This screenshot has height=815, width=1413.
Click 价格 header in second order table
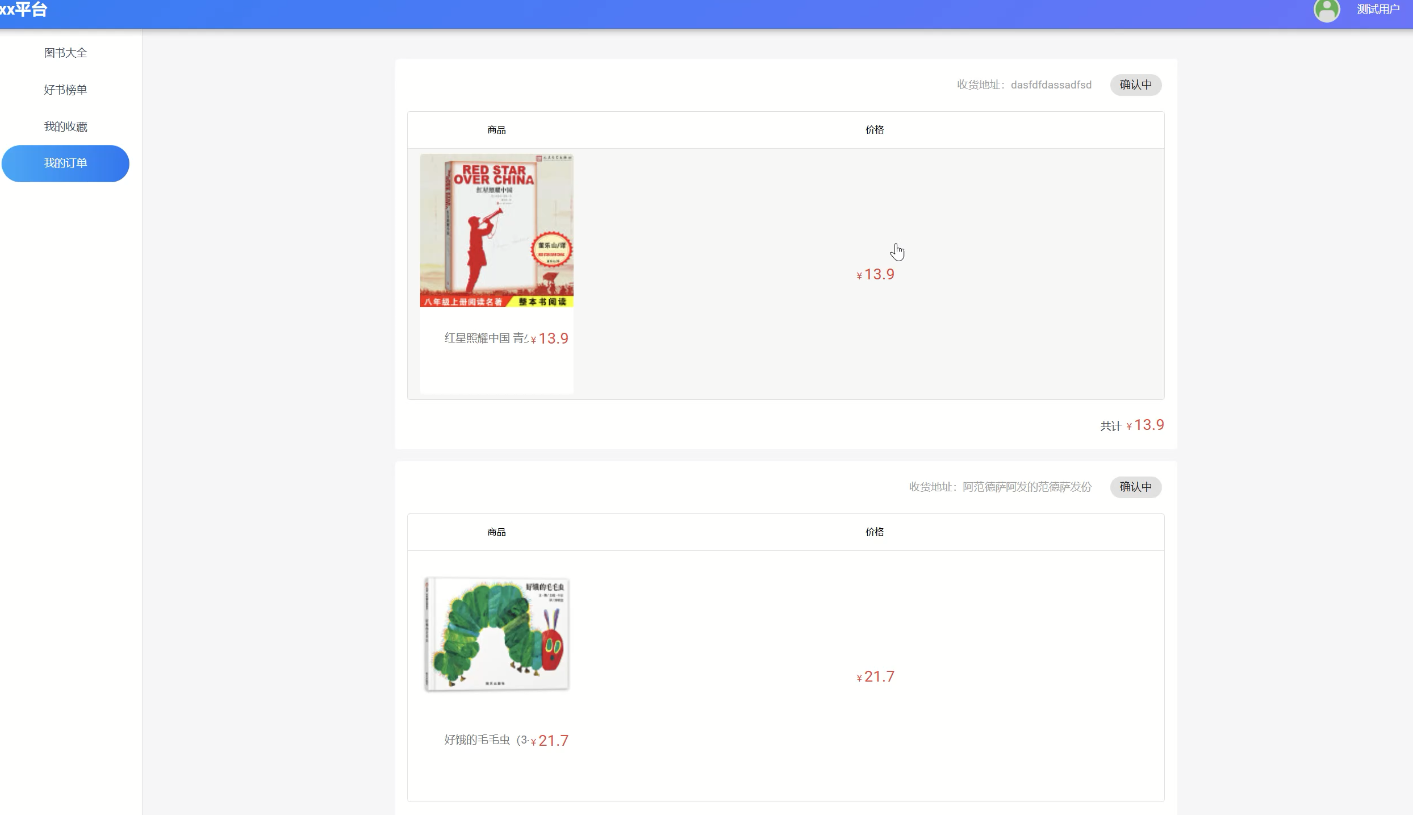[875, 532]
